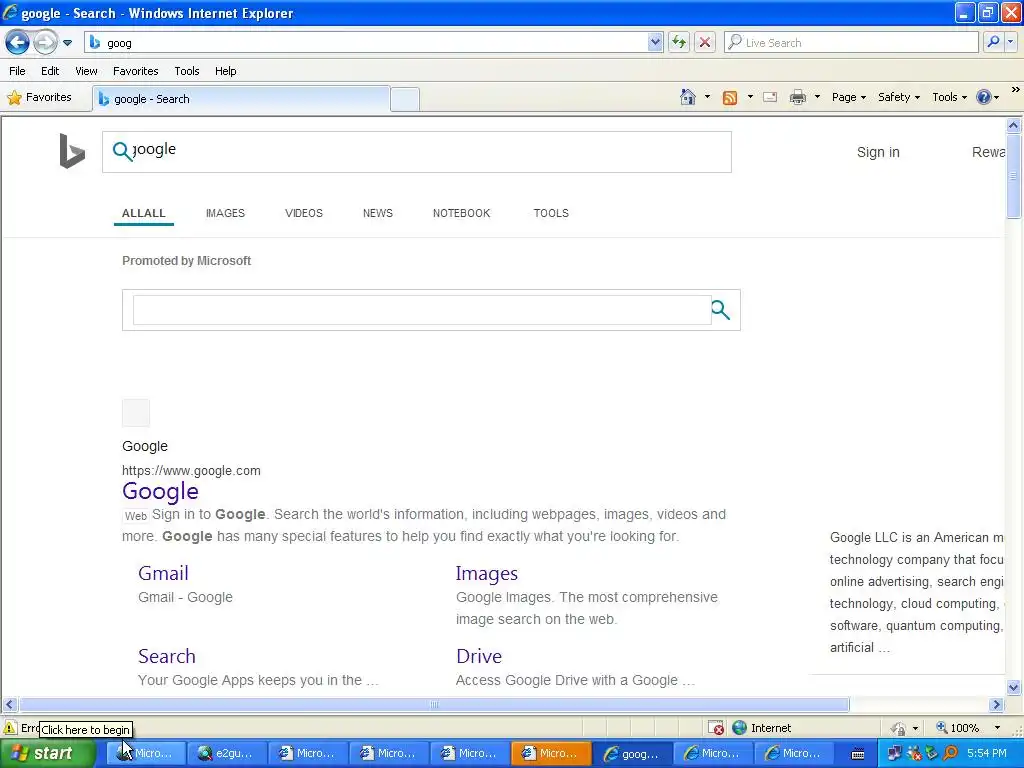Open the Images sitelink
Viewport: 1024px width, 768px height.
(x=487, y=573)
